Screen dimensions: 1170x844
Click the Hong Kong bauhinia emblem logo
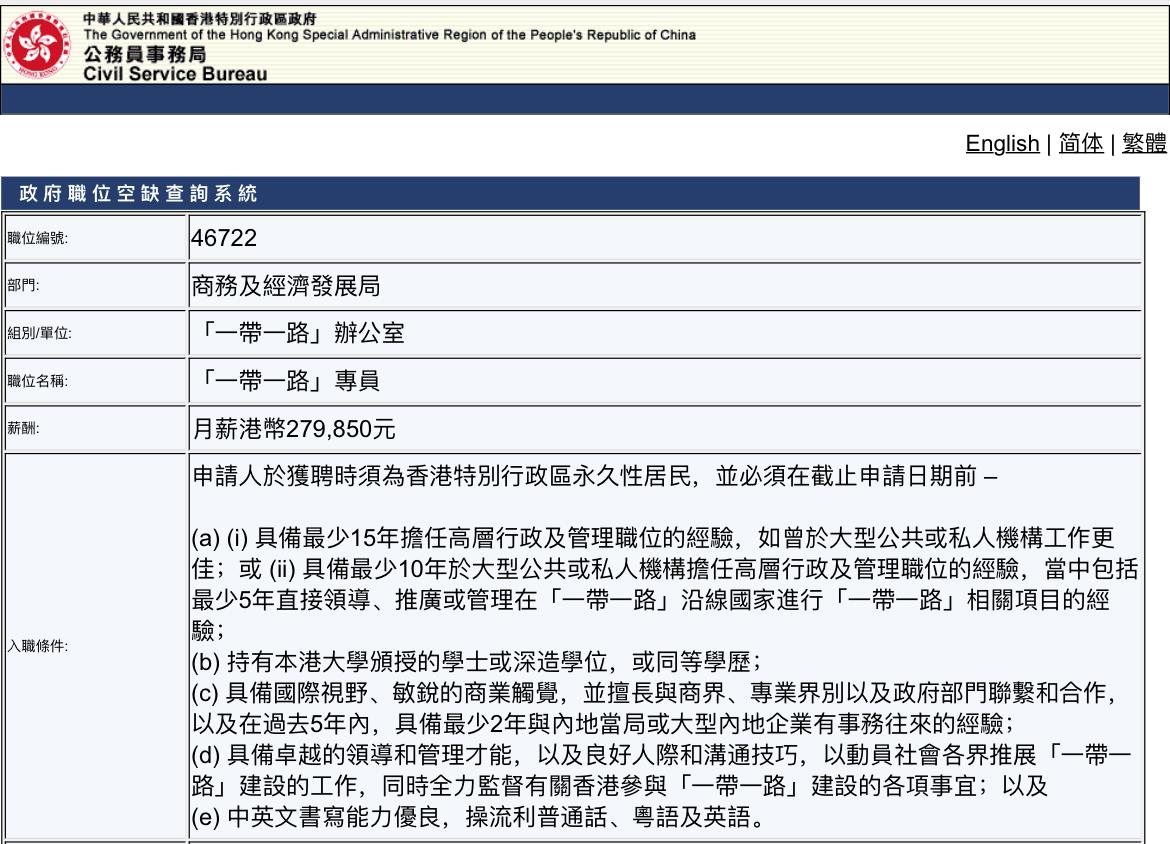click(37, 46)
